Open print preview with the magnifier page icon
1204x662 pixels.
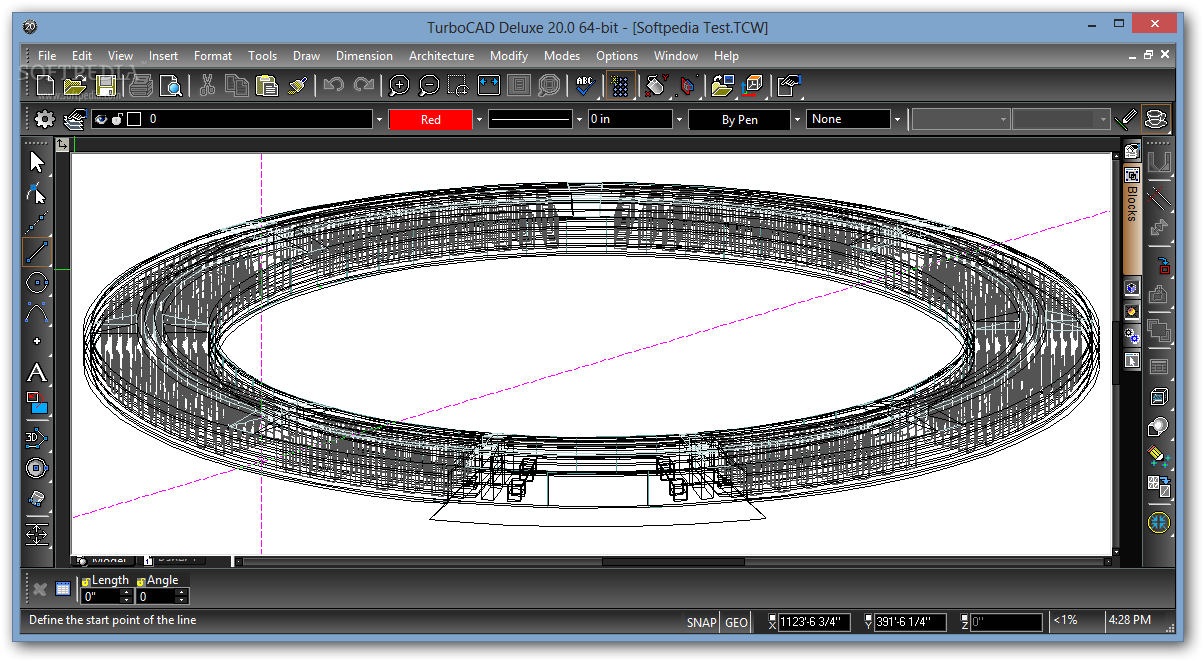[170, 86]
